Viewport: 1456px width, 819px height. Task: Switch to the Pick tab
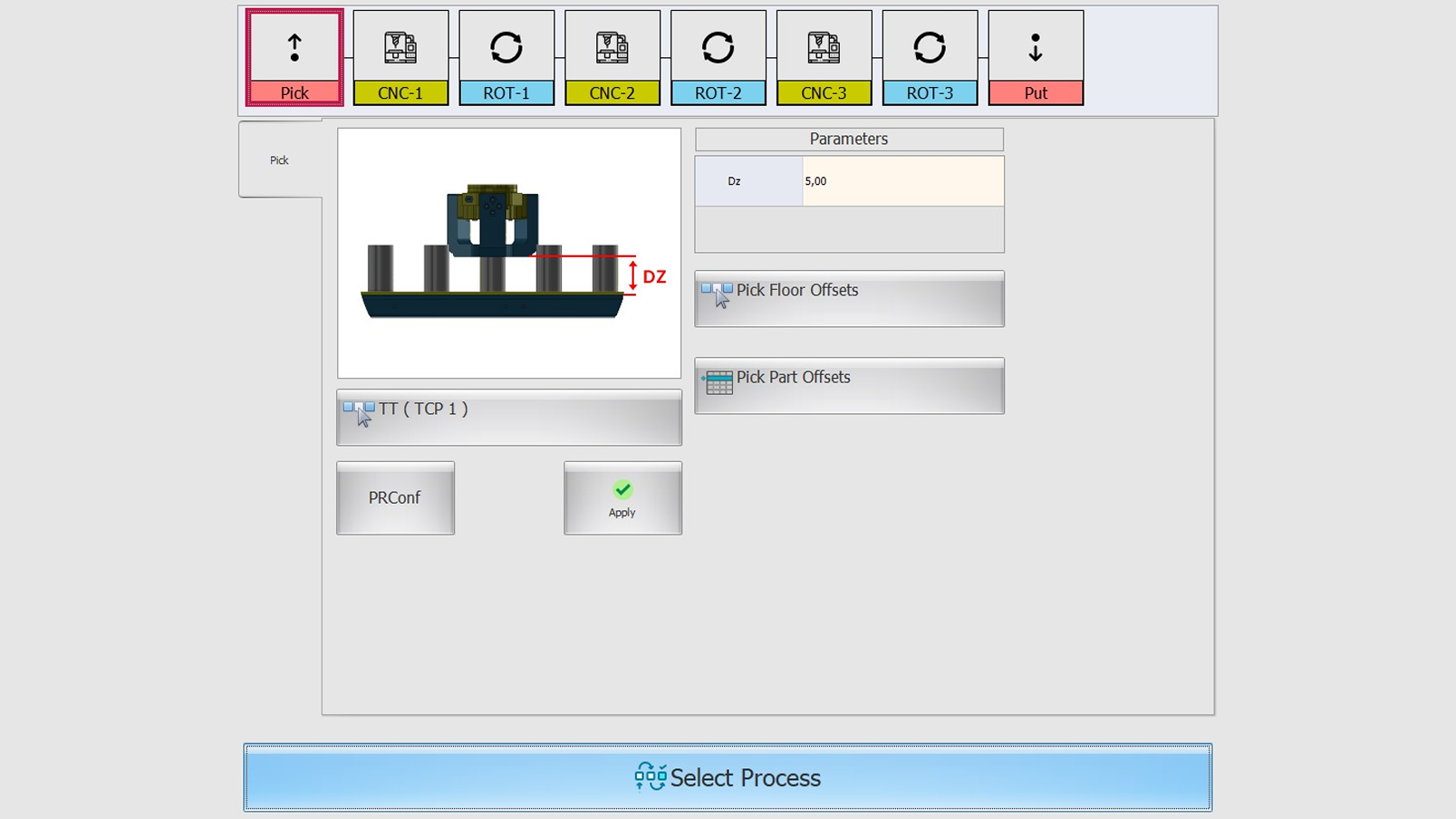click(279, 159)
